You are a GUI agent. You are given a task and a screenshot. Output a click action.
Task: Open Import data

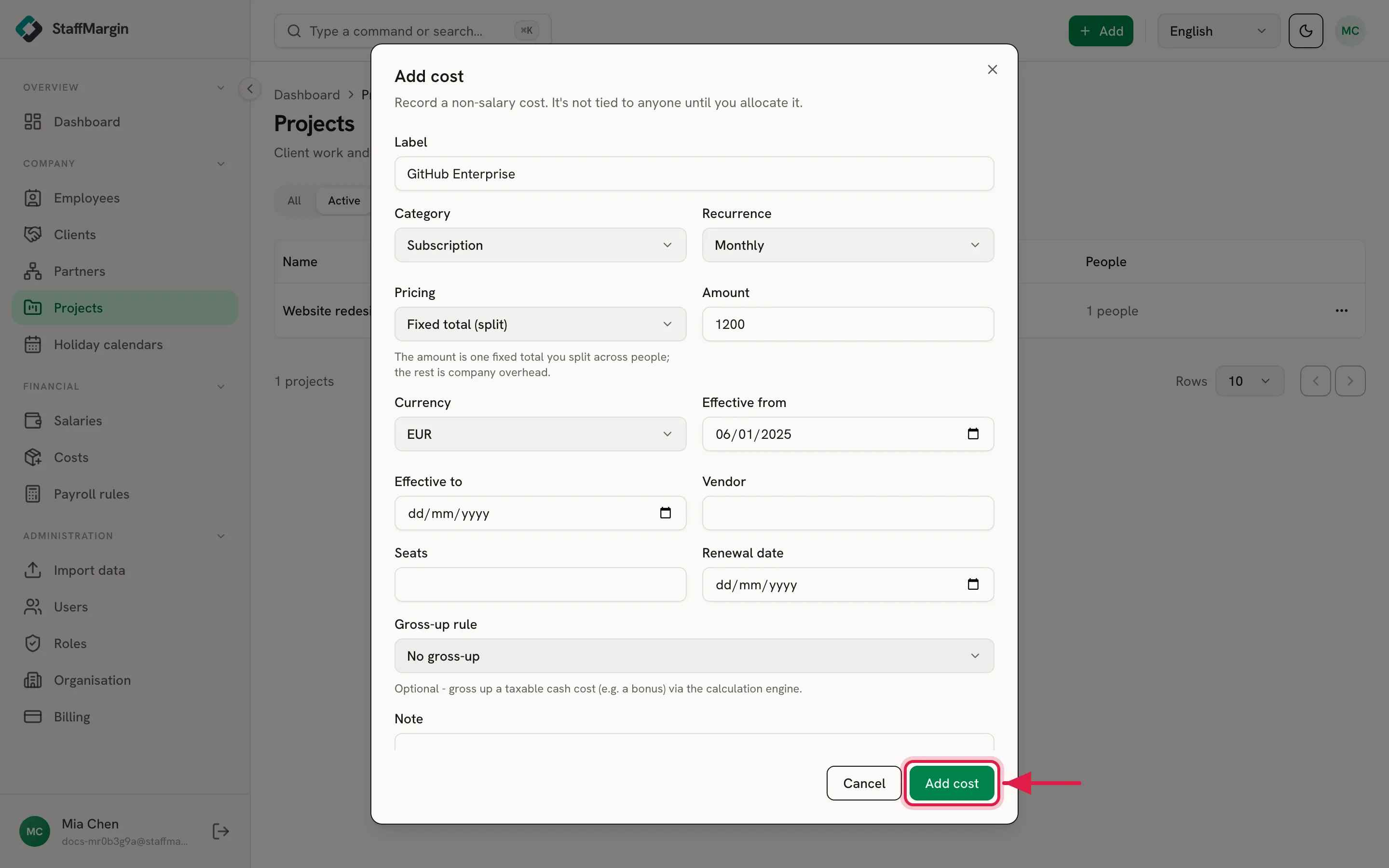coord(124,570)
